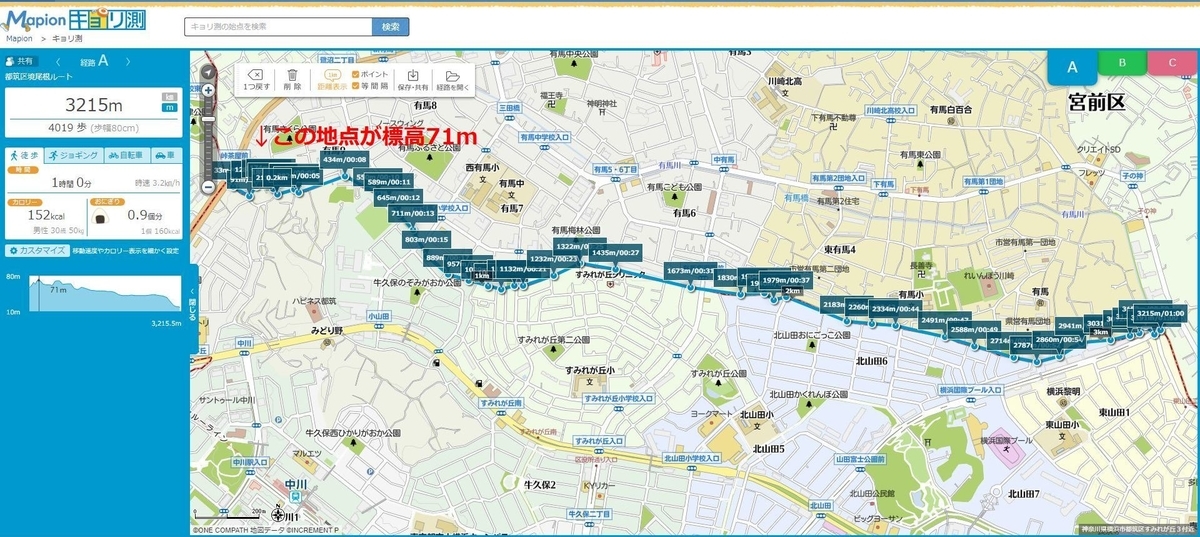
Task: Go to the previous route with left chevron
Action: point(59,62)
